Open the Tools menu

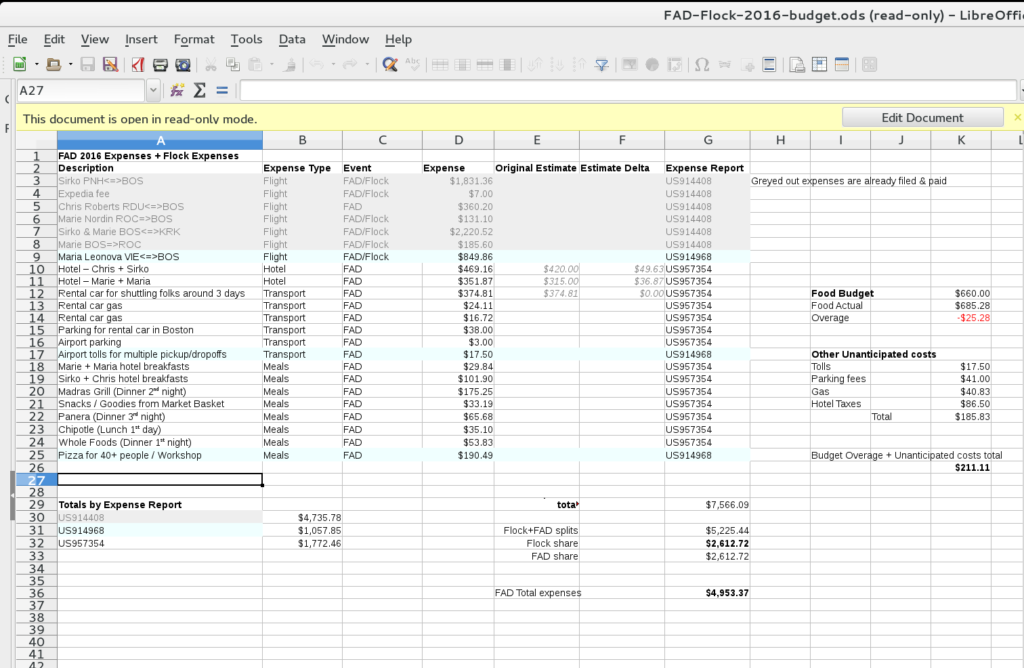click(246, 39)
